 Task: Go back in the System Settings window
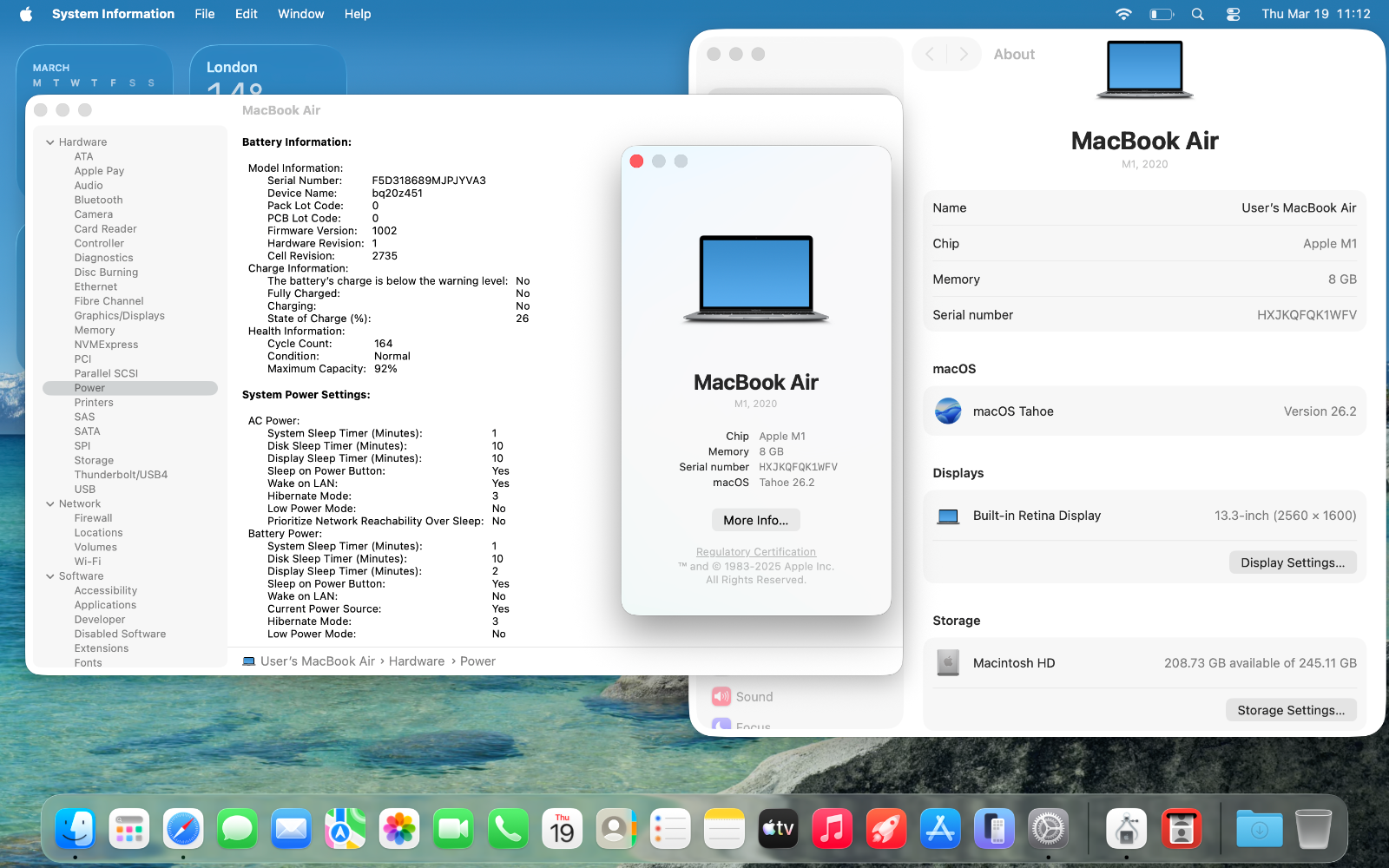(930, 54)
